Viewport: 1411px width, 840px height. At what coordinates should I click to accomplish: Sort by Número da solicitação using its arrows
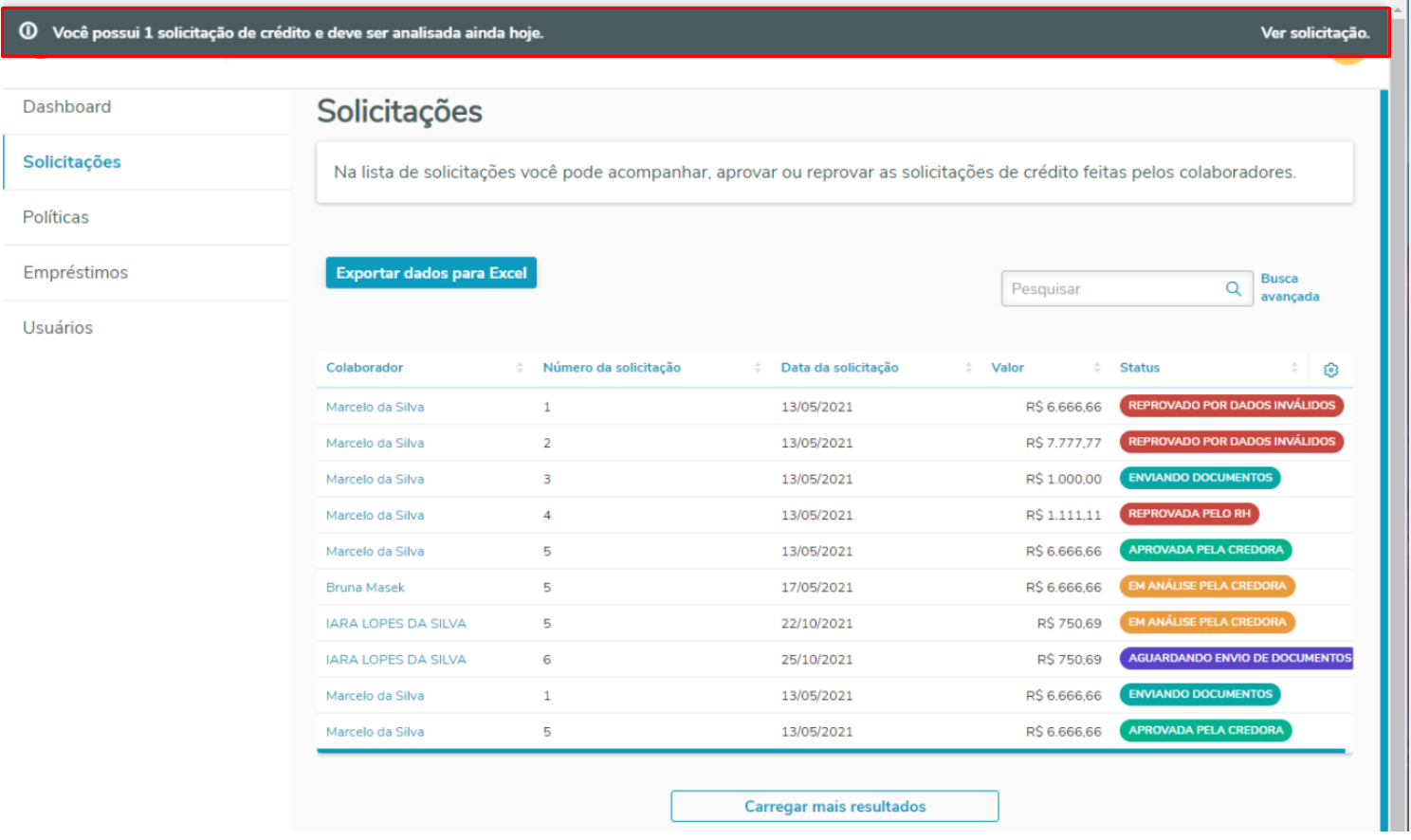758,368
